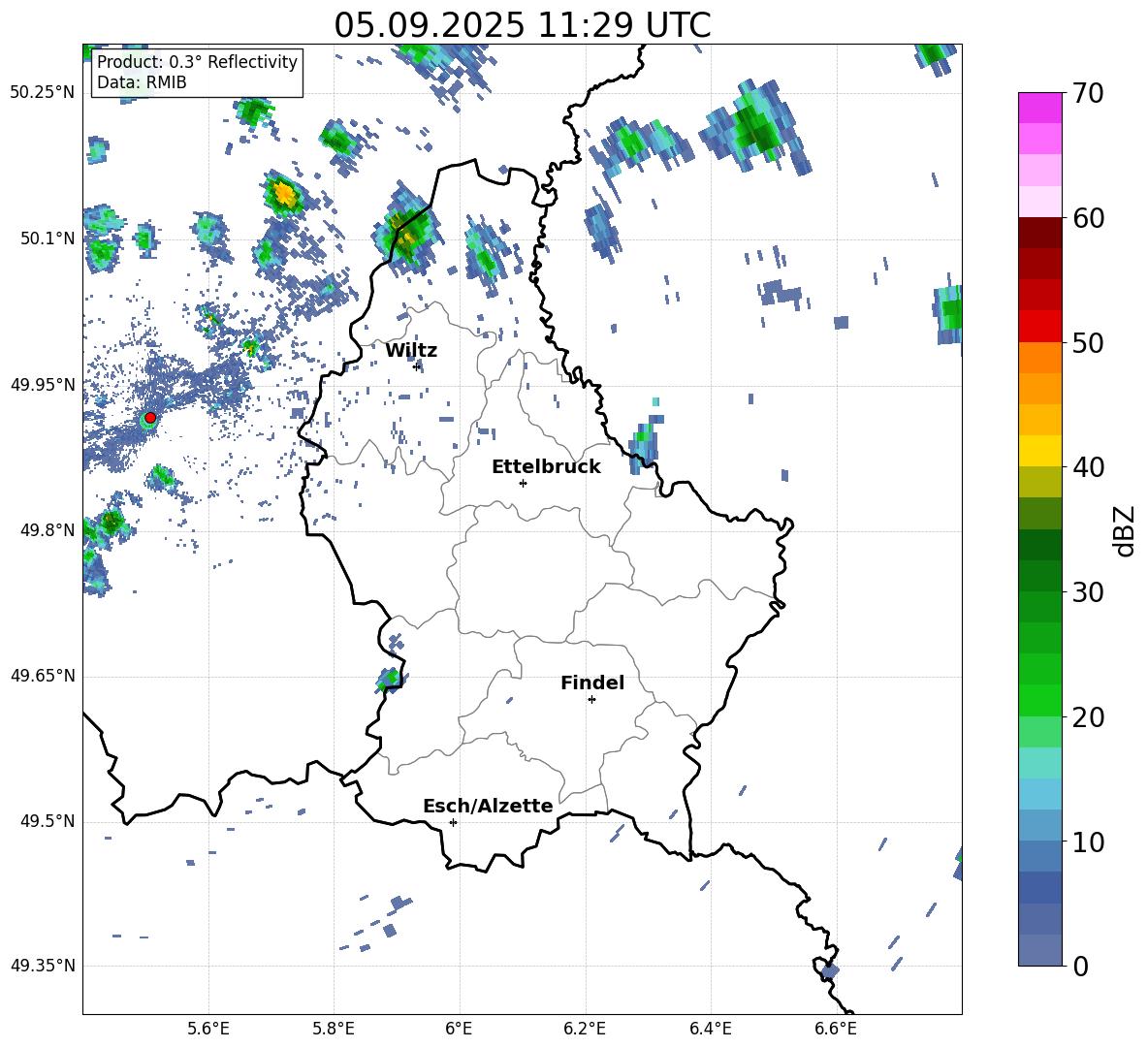Click the 5.8°E longitude label
Screen dimensions: 1148x1048
click(334, 1030)
